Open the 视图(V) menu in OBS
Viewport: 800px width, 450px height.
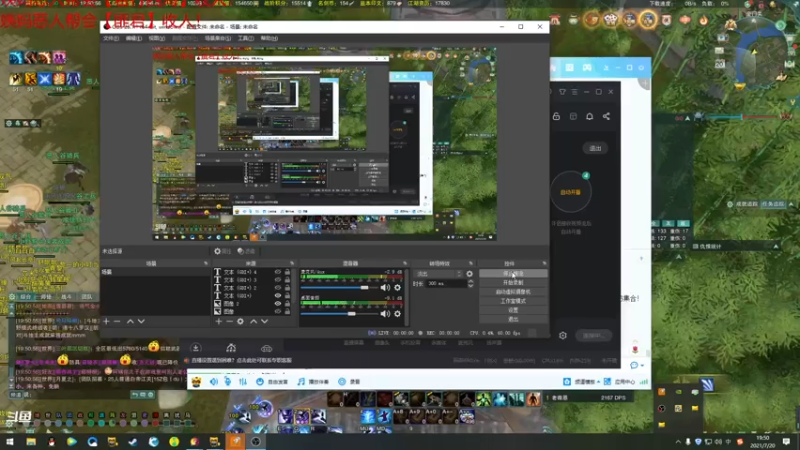[157, 38]
